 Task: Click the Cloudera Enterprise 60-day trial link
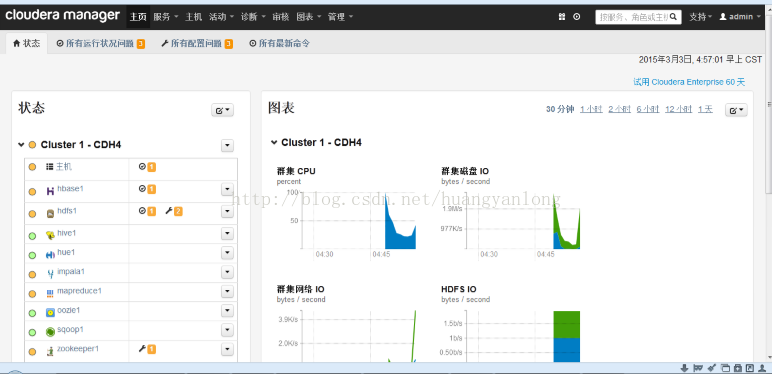point(689,82)
